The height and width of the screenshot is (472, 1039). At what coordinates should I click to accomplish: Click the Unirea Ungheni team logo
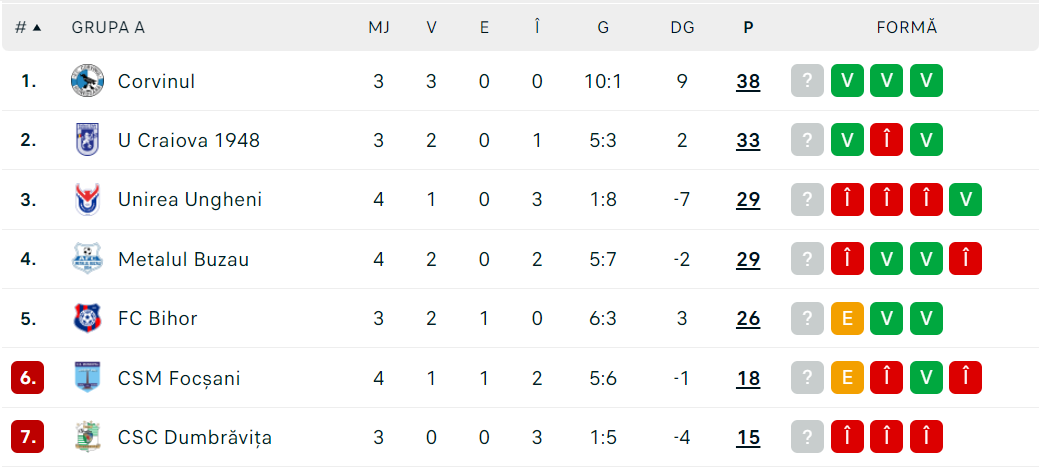(x=88, y=200)
